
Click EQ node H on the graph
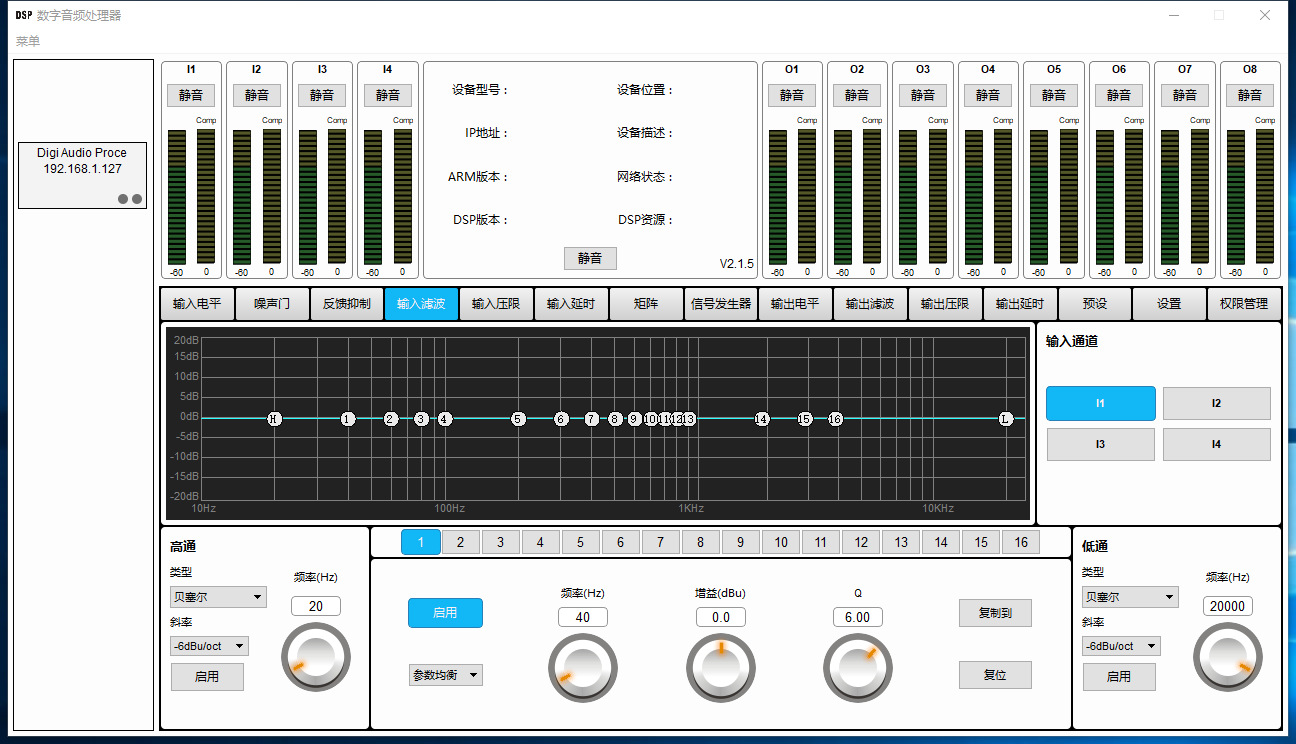tap(275, 419)
